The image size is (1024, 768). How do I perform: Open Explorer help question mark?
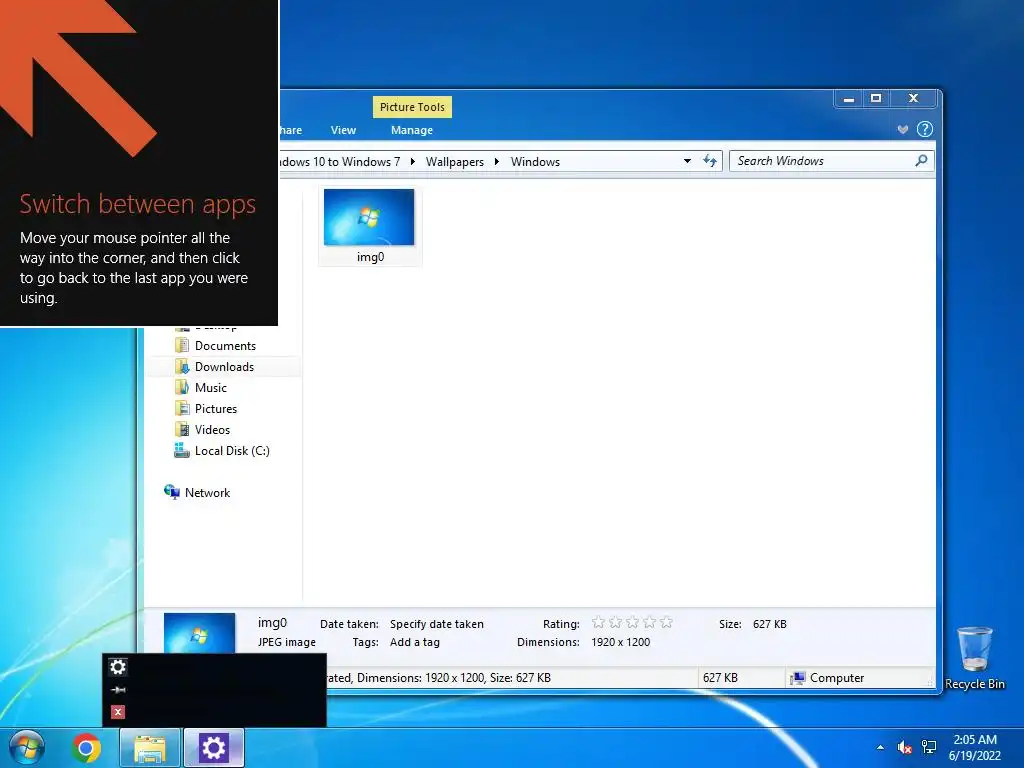pyautogui.click(x=925, y=129)
